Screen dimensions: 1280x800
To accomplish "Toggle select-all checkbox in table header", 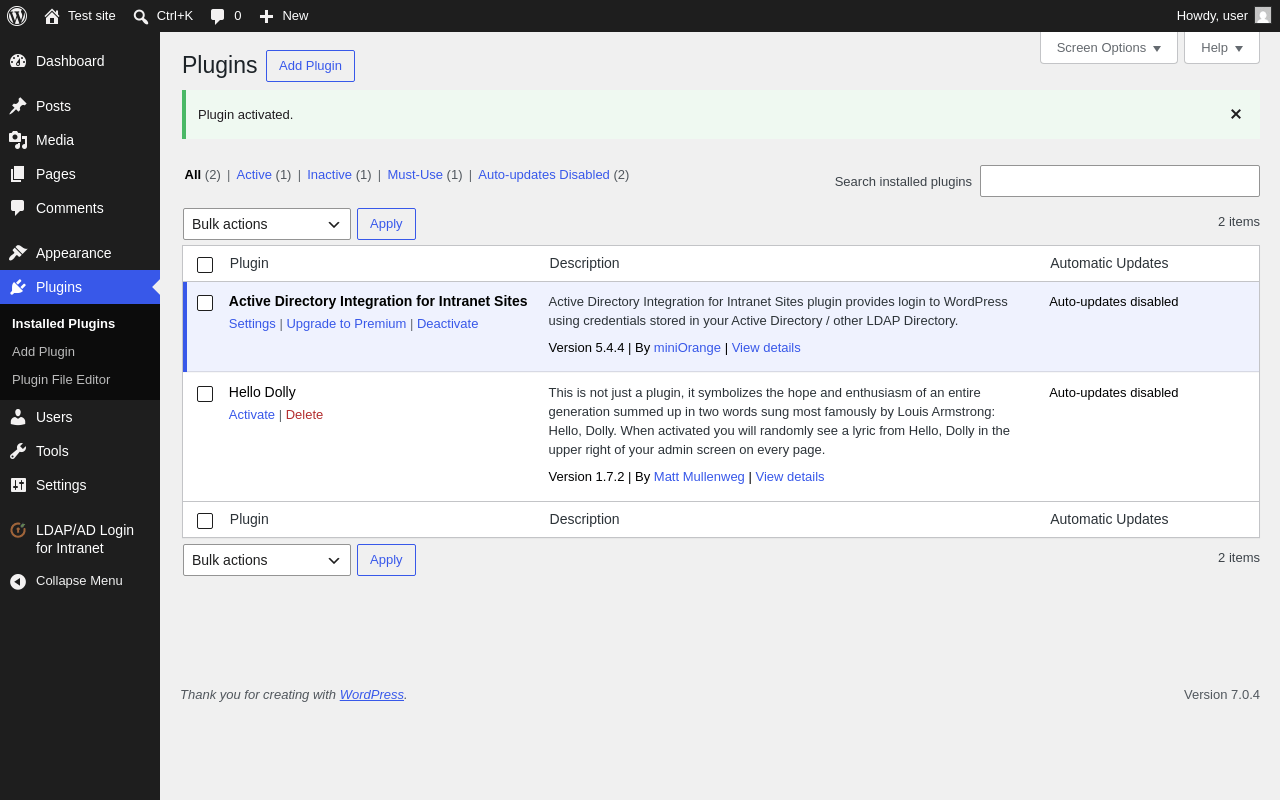I will point(205,265).
